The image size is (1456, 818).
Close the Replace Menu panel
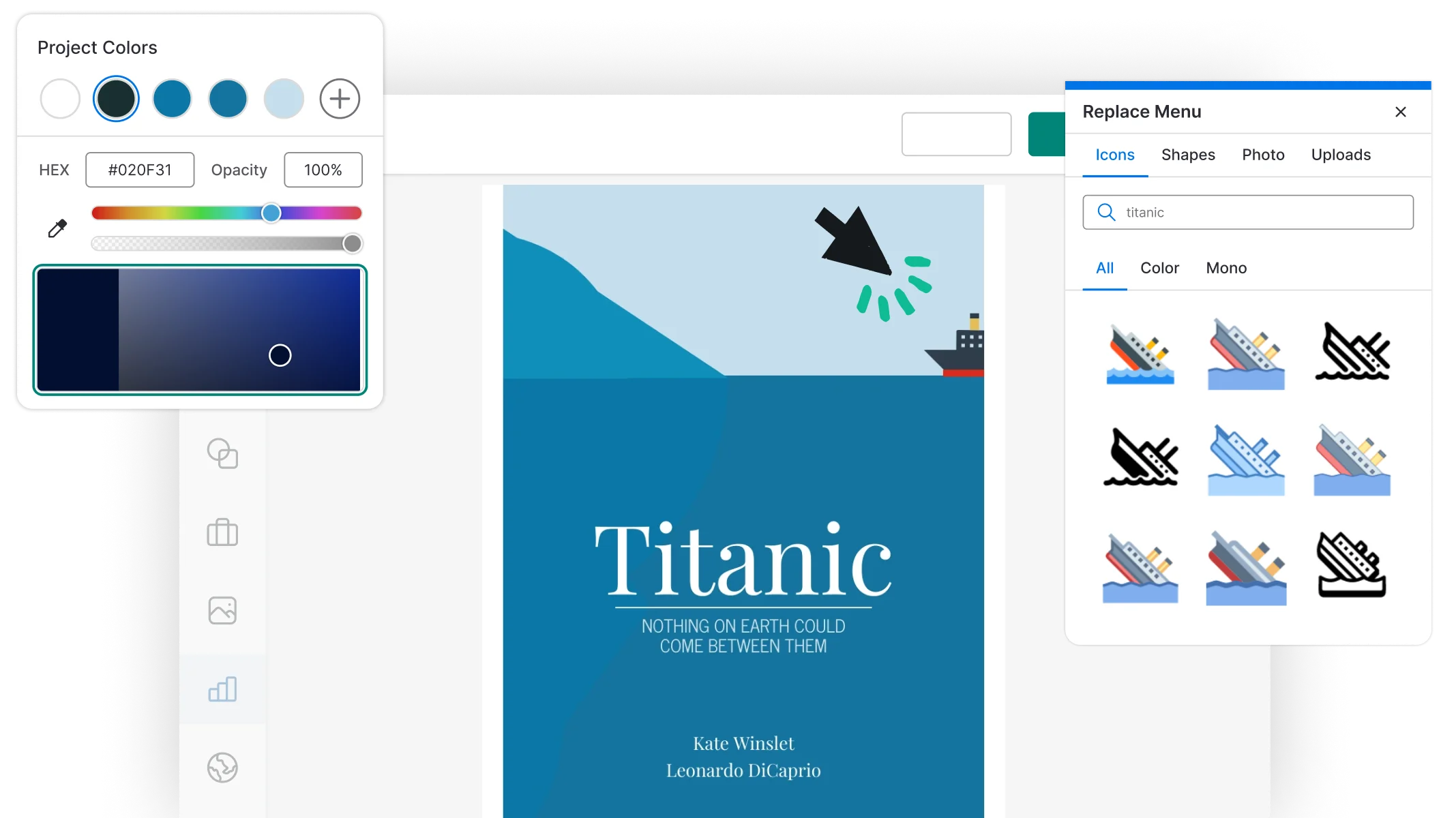click(x=1401, y=112)
